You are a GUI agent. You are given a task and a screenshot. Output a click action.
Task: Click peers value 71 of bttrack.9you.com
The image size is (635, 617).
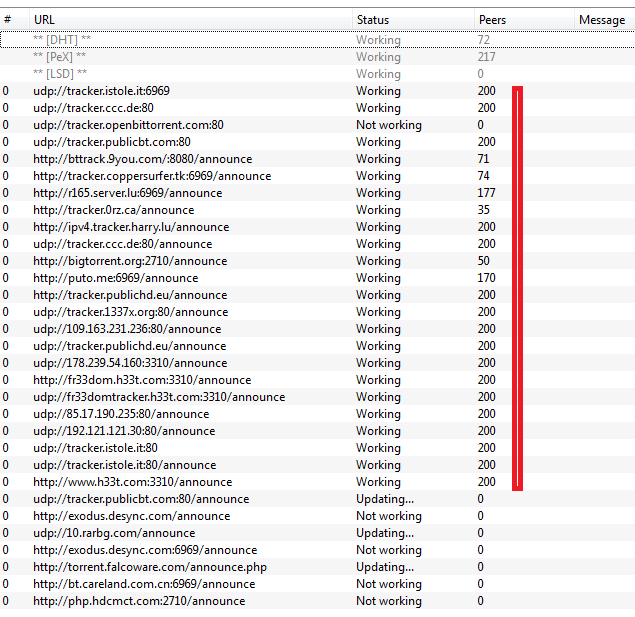click(x=483, y=159)
